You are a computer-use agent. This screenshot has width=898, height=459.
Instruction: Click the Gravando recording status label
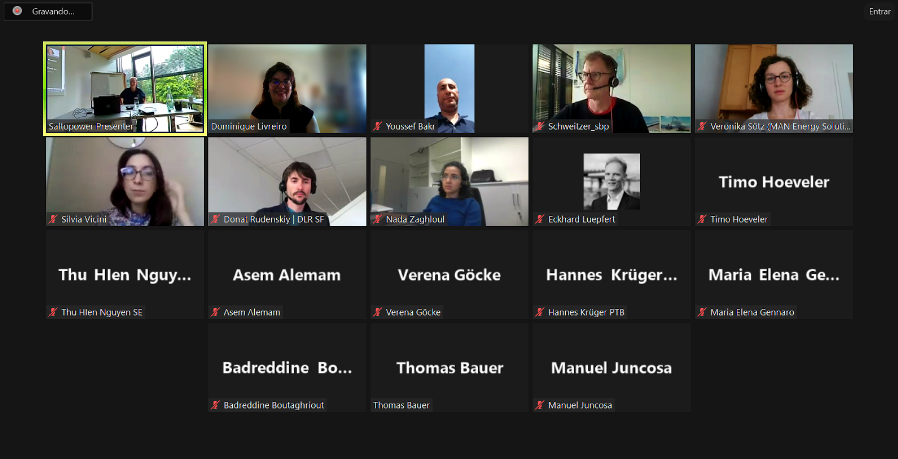53,11
